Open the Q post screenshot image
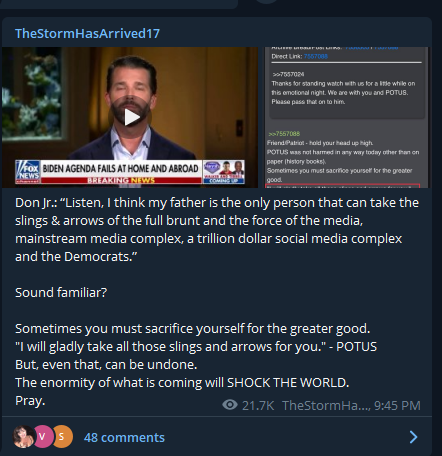 pyautogui.click(x=345, y=117)
